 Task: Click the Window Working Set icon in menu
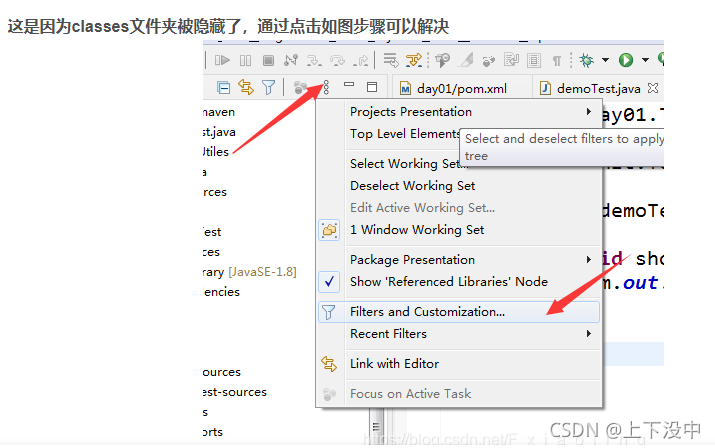tap(329, 230)
